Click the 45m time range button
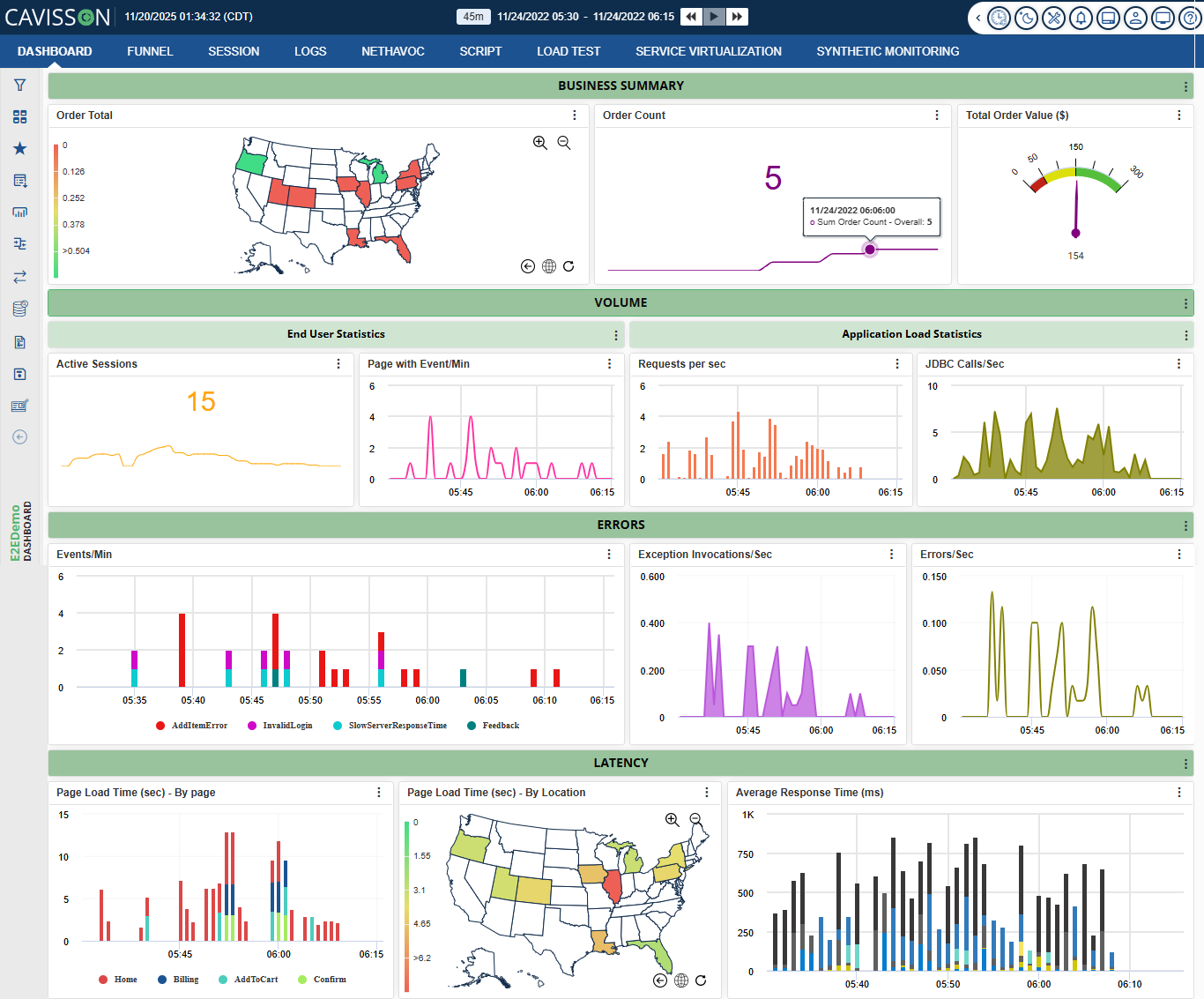 tap(473, 17)
